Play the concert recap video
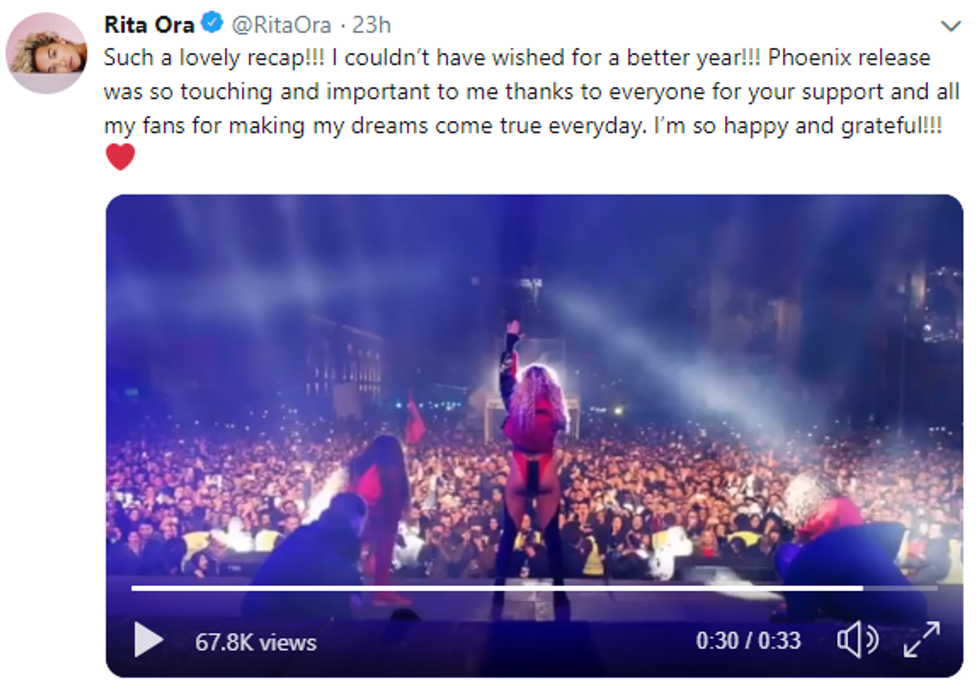 tap(148, 640)
